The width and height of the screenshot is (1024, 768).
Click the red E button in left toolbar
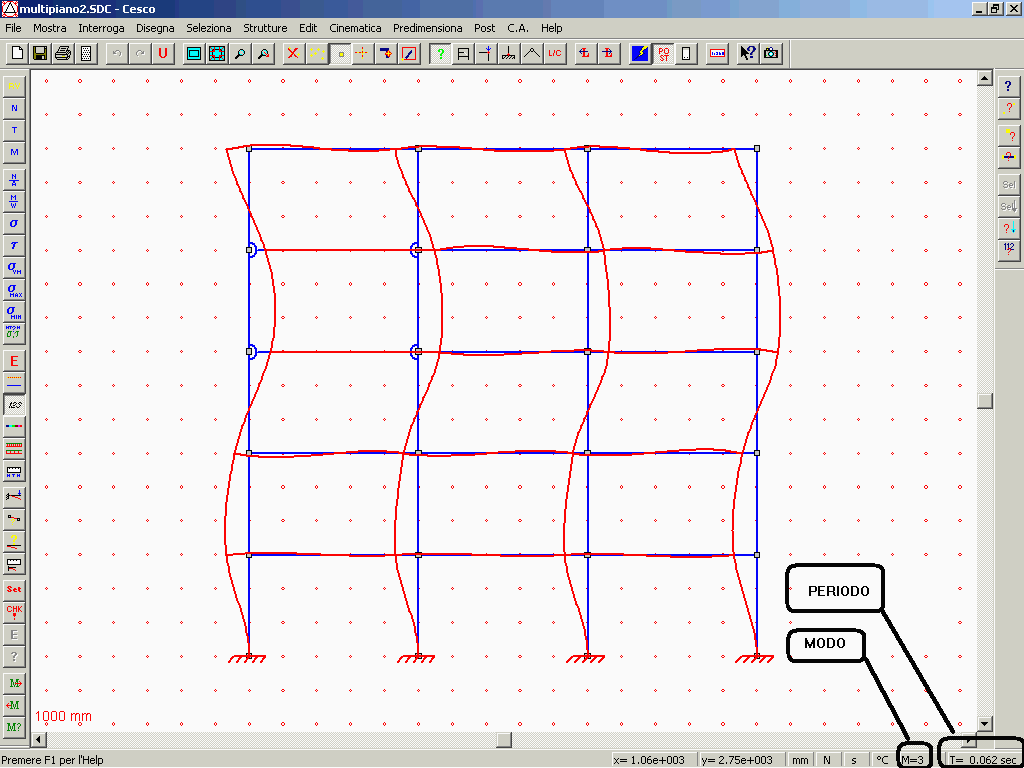tap(14, 361)
